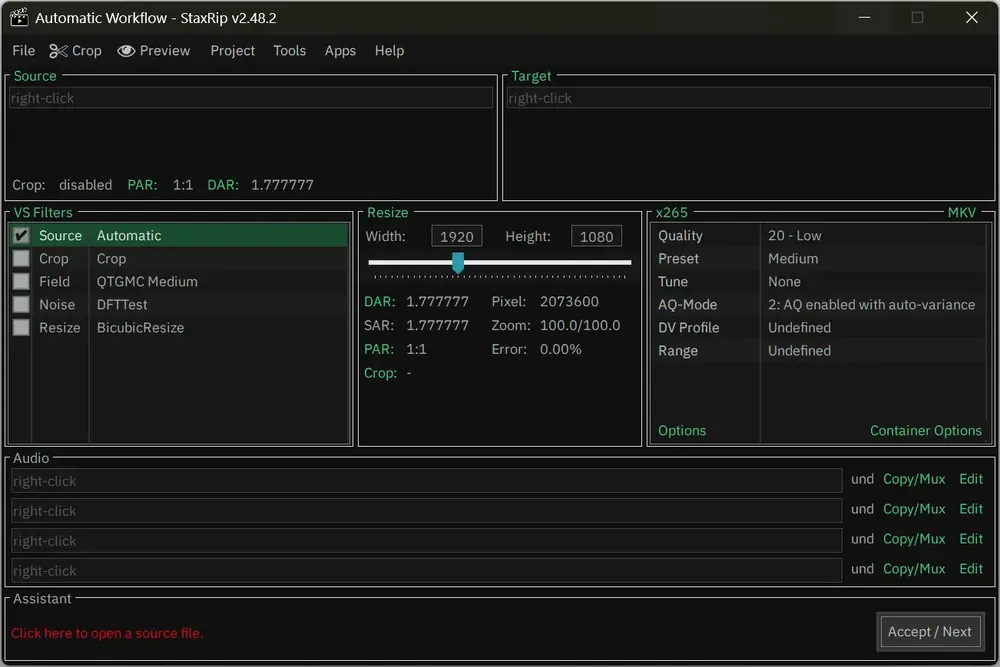Screen dimensions: 1000x667
Task: Open the MKV container format menu
Action: pyautogui.click(x=961, y=212)
